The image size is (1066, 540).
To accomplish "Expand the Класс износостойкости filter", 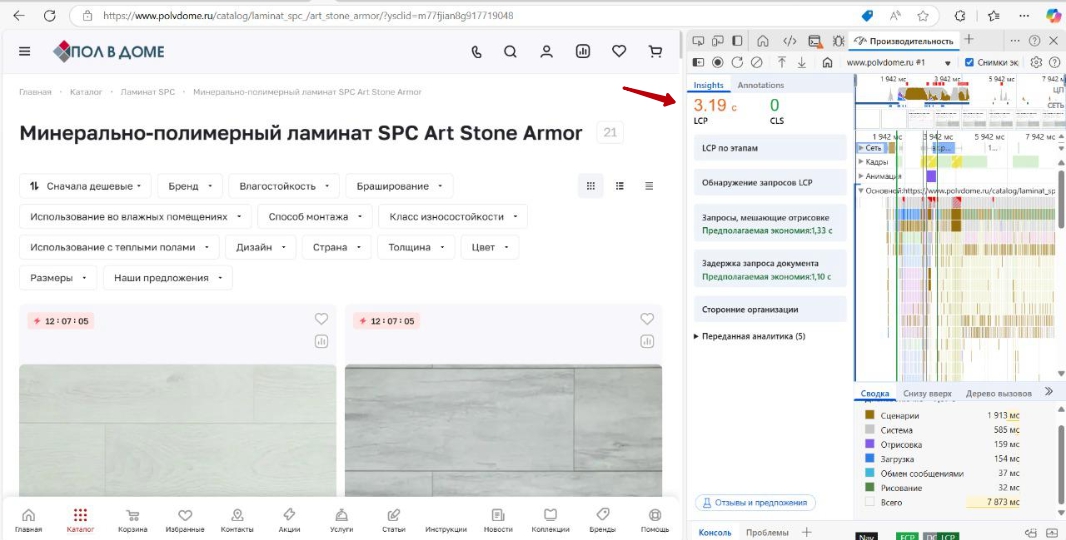I will pyautogui.click(x=453, y=216).
